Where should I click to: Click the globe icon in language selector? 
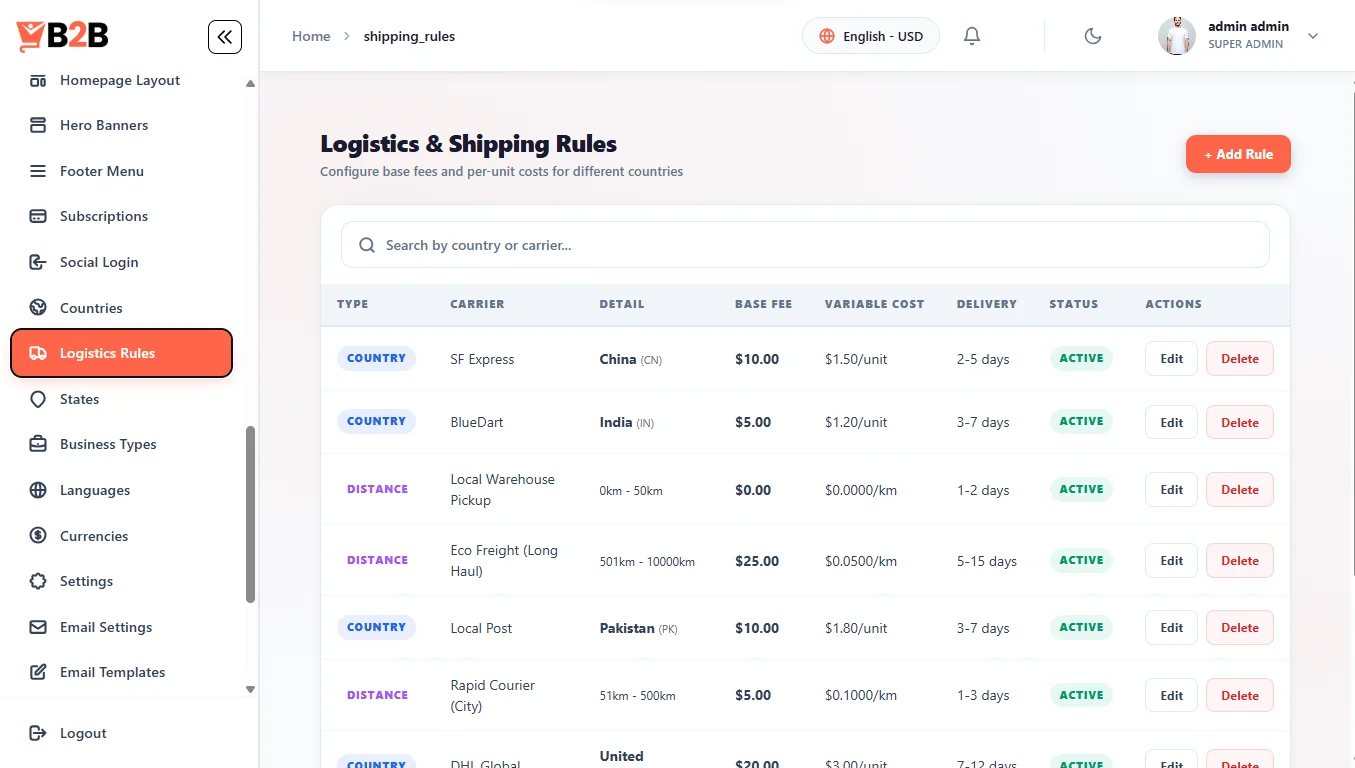click(x=827, y=36)
